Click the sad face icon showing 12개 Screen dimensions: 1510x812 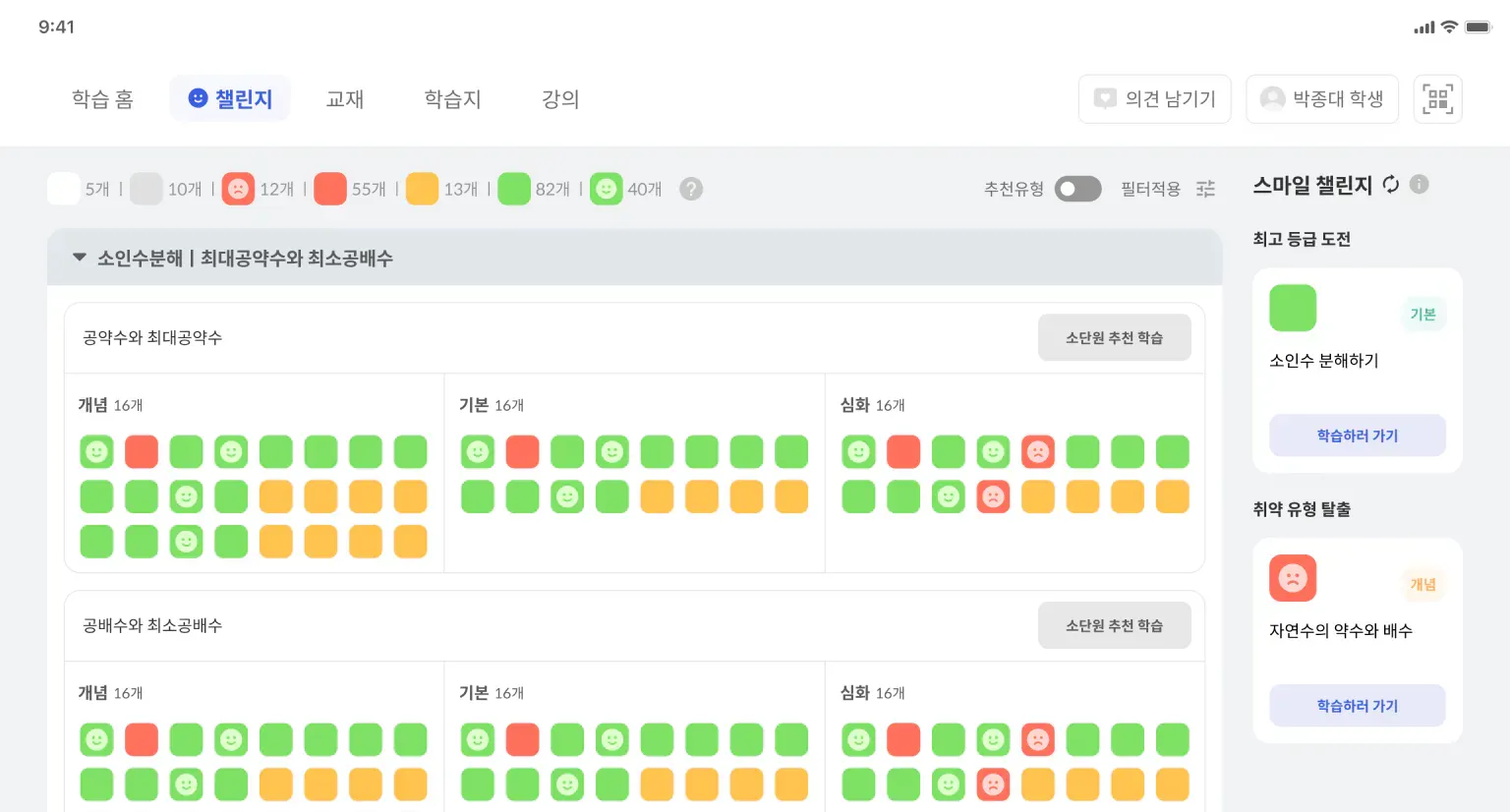pyautogui.click(x=238, y=188)
